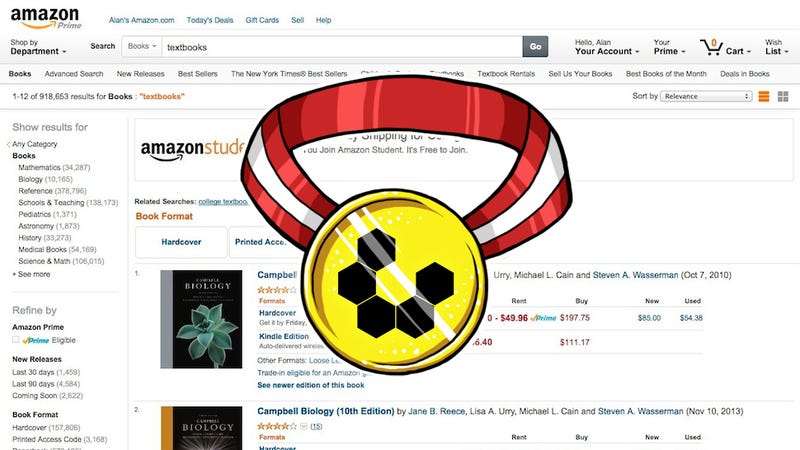Click the Go search button
The image size is (800, 450).
click(x=535, y=46)
